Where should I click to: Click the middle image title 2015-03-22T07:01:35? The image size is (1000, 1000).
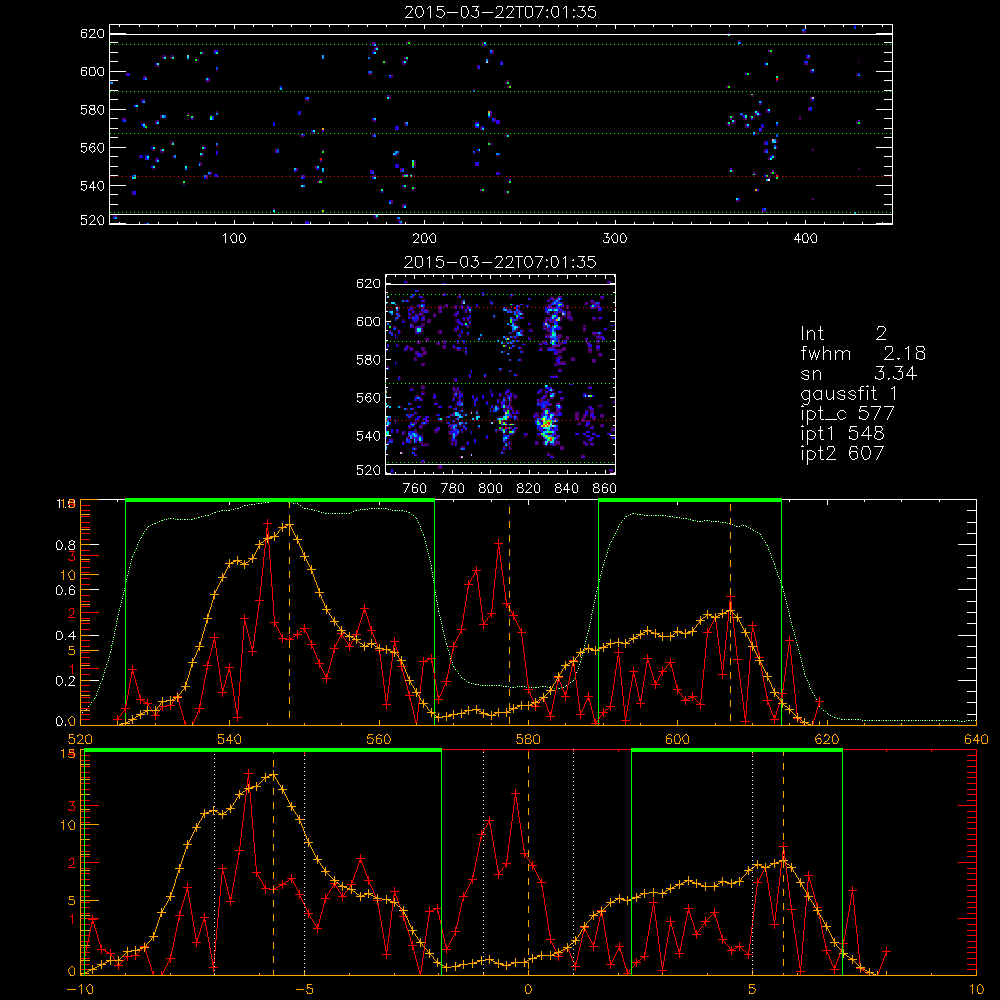pyautogui.click(x=500, y=262)
